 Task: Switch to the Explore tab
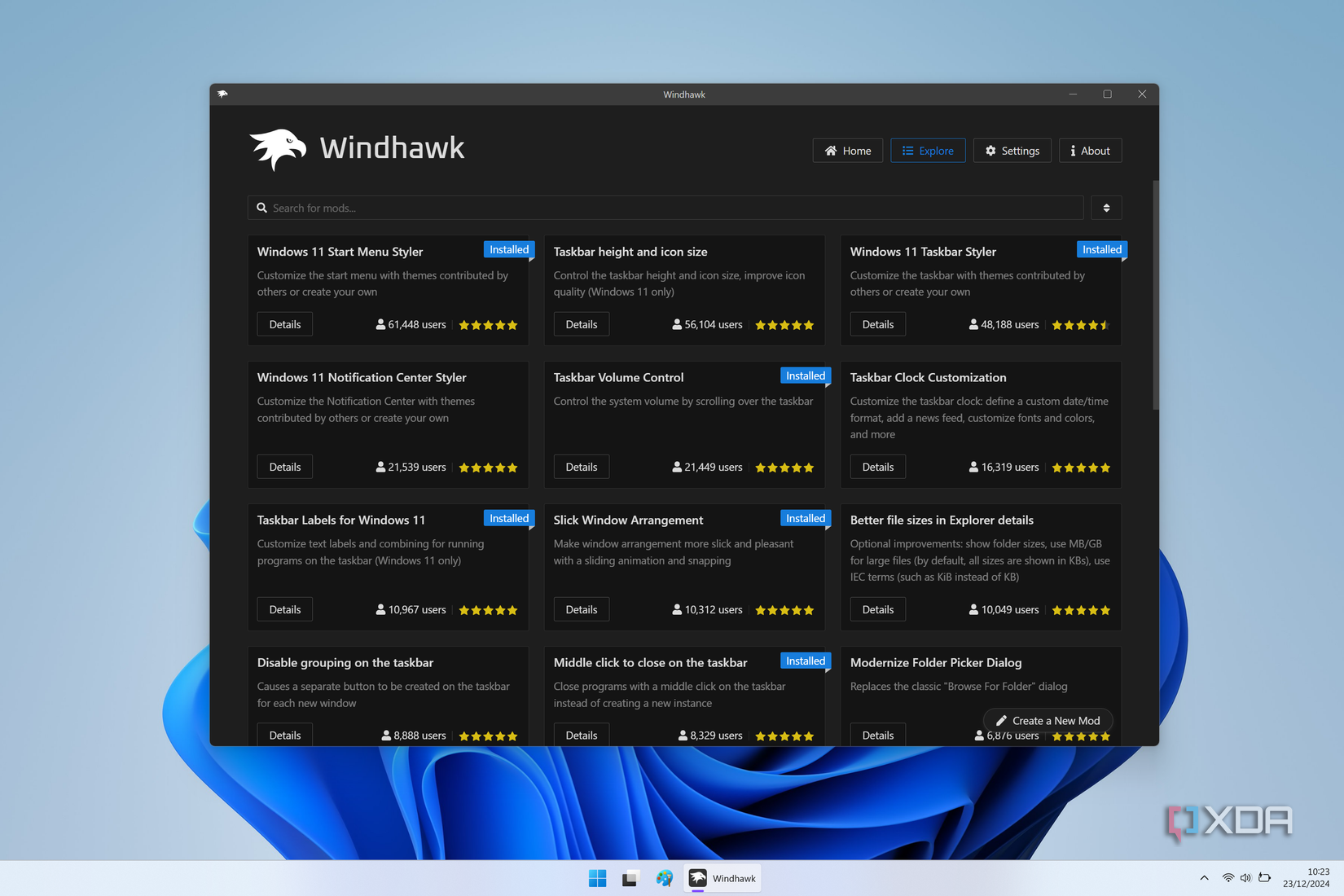pyautogui.click(x=928, y=151)
